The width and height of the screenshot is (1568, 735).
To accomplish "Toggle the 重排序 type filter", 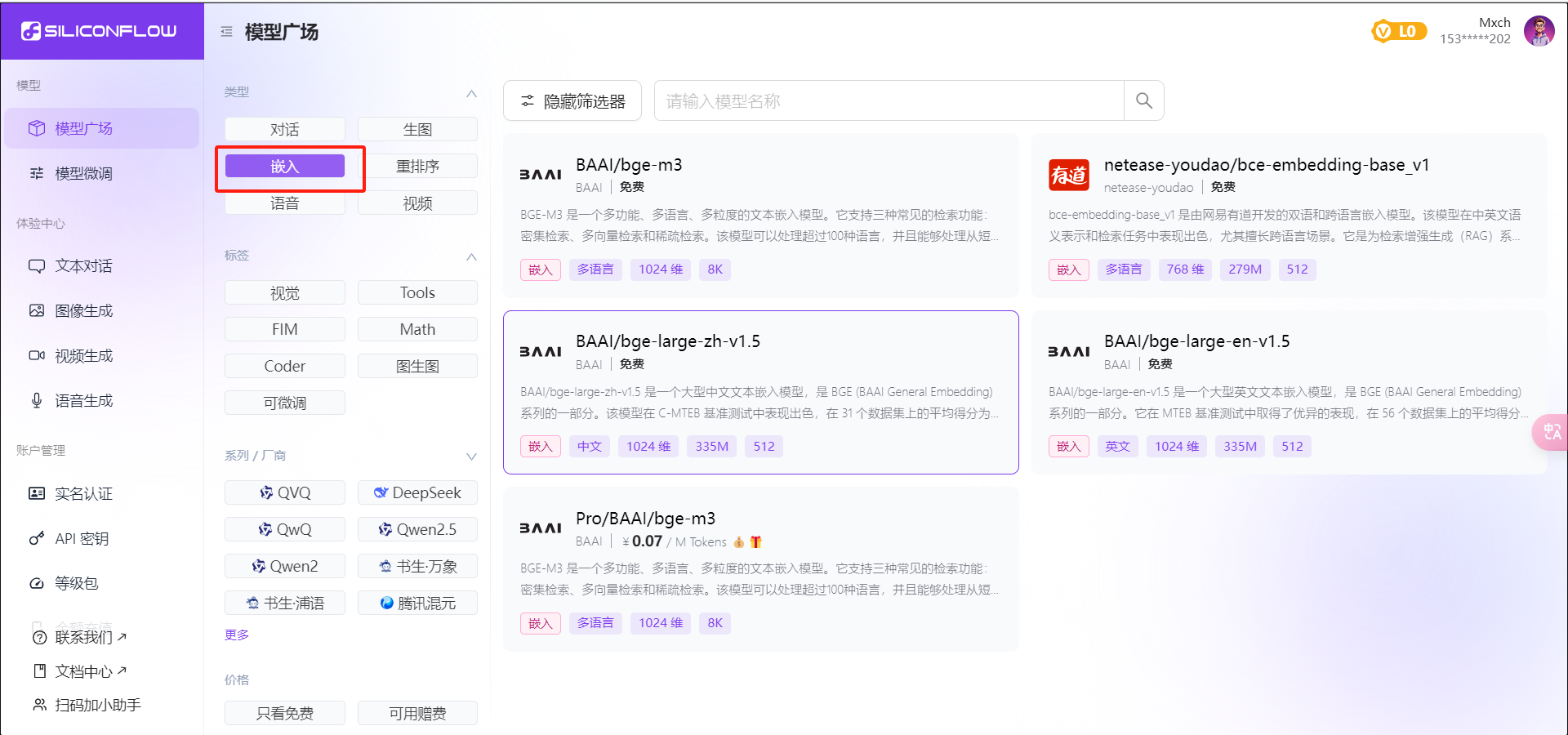I will pyautogui.click(x=417, y=167).
